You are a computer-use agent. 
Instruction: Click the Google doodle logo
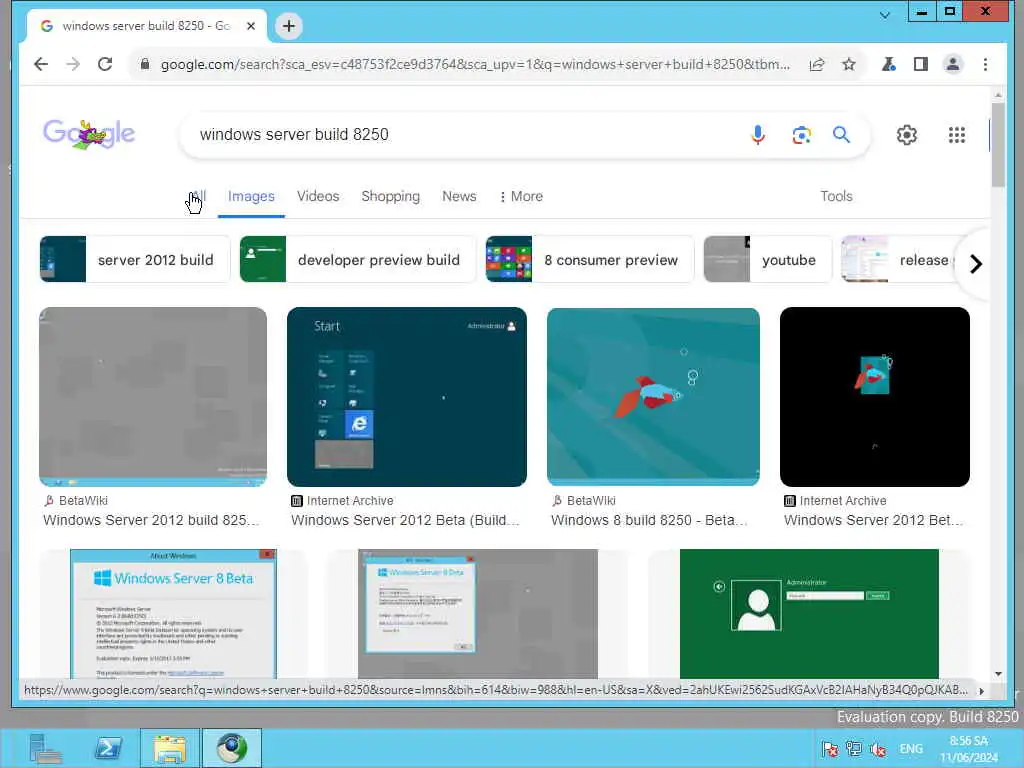[89, 134]
